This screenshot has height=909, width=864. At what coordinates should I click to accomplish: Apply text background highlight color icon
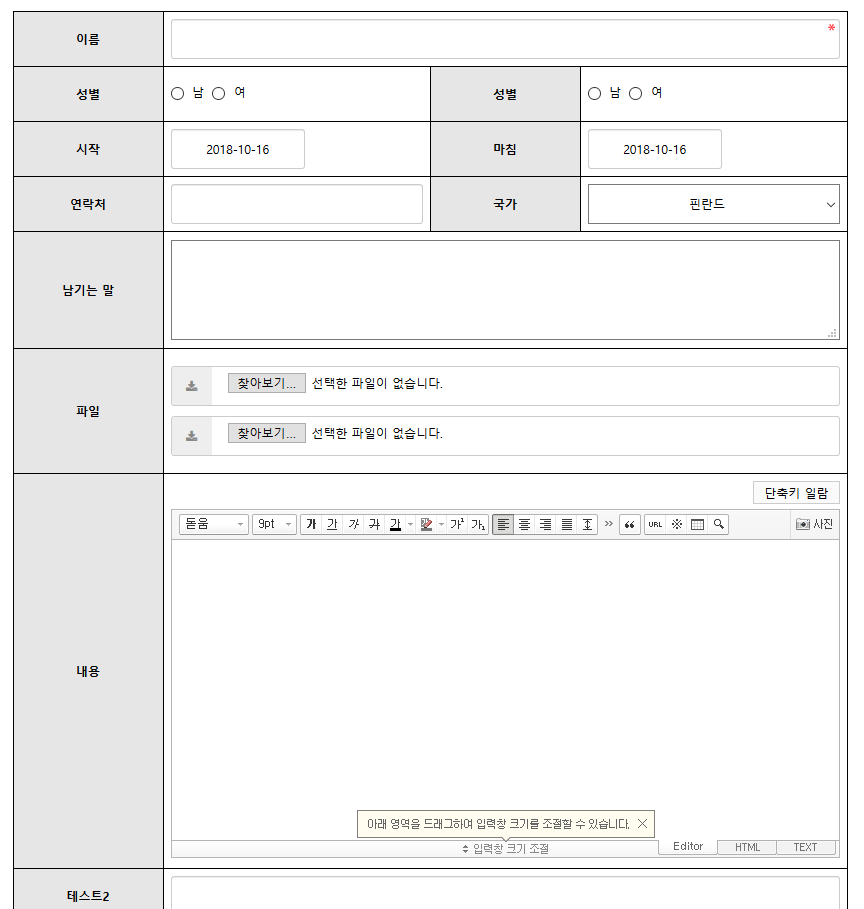coord(426,524)
